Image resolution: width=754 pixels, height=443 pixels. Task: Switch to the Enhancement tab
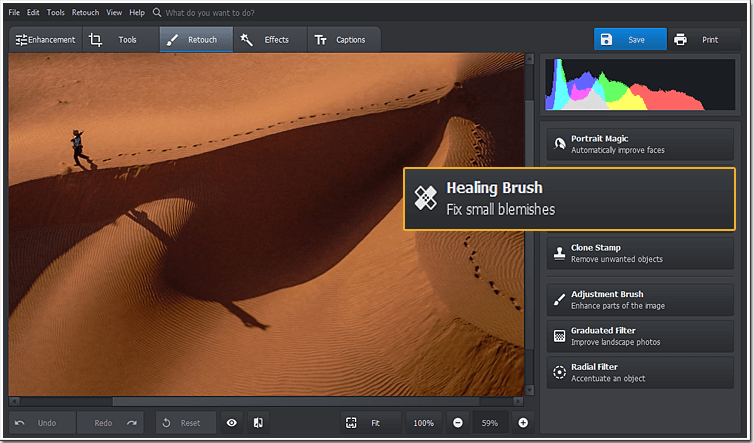coord(46,39)
